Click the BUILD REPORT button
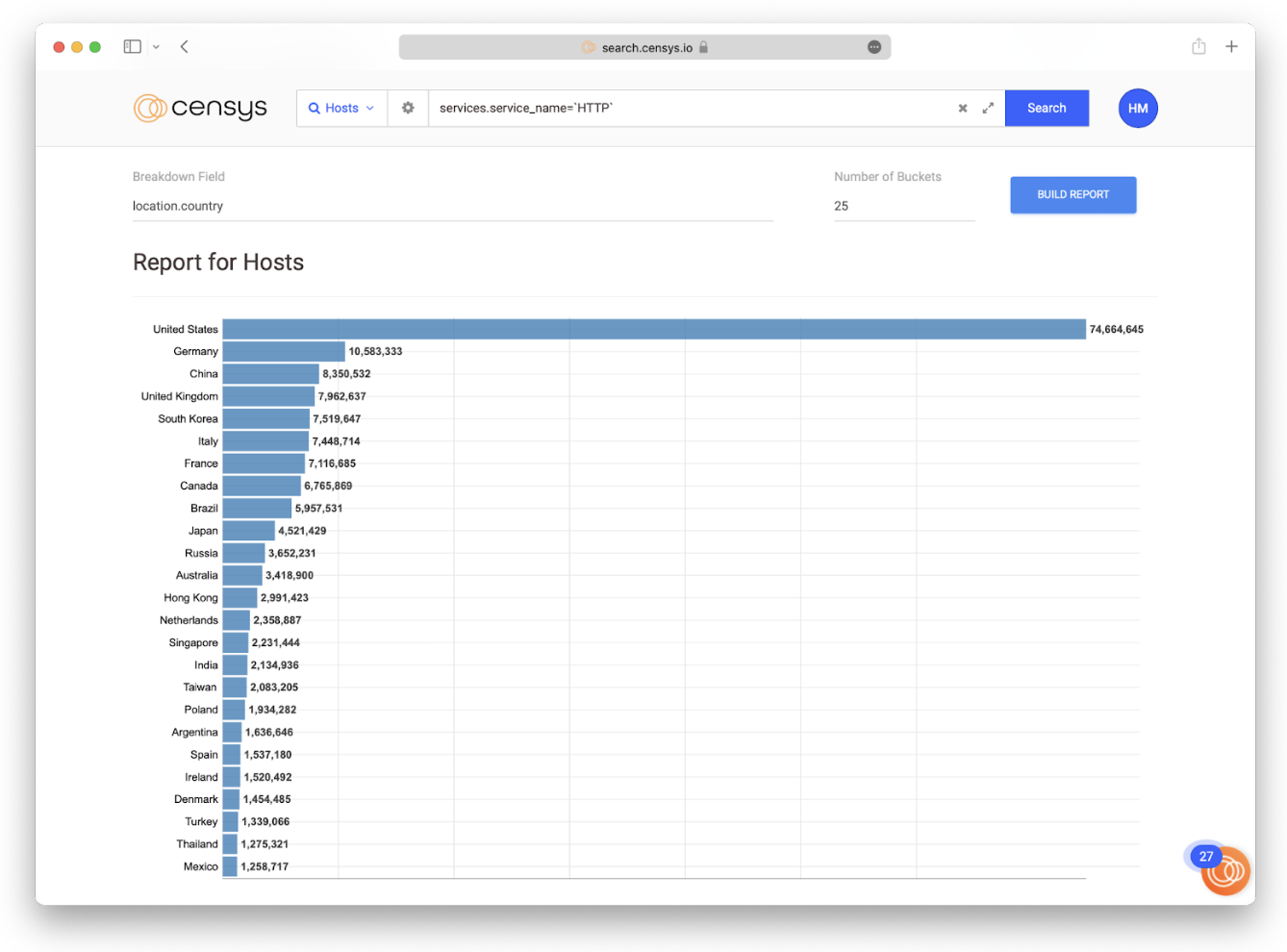This screenshot has width=1287, height=952. click(1072, 194)
